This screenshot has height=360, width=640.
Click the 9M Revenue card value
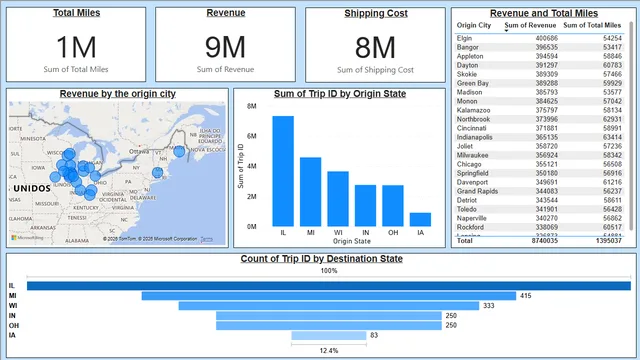tap(225, 47)
